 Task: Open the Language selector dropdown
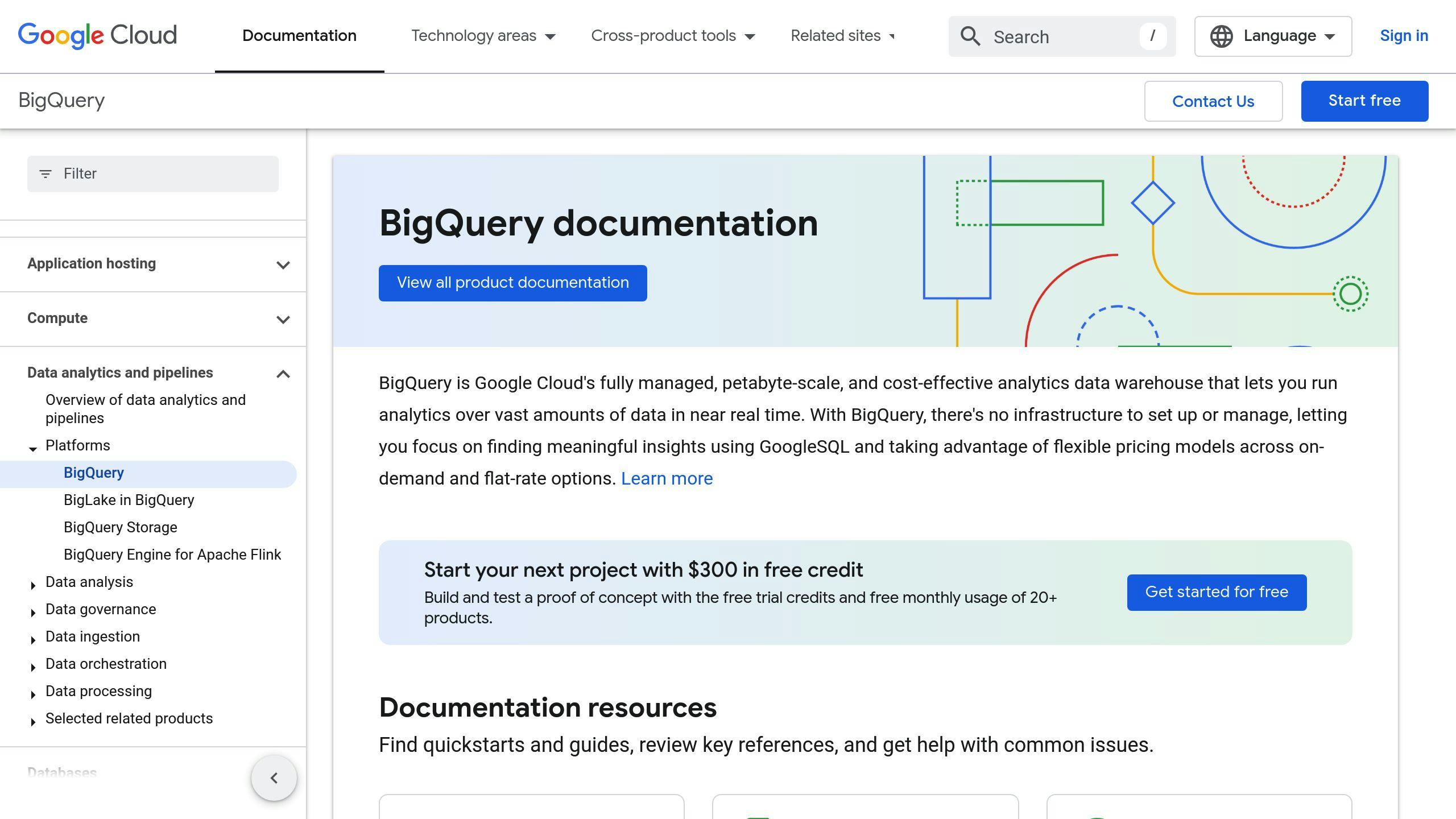[x=1273, y=36]
